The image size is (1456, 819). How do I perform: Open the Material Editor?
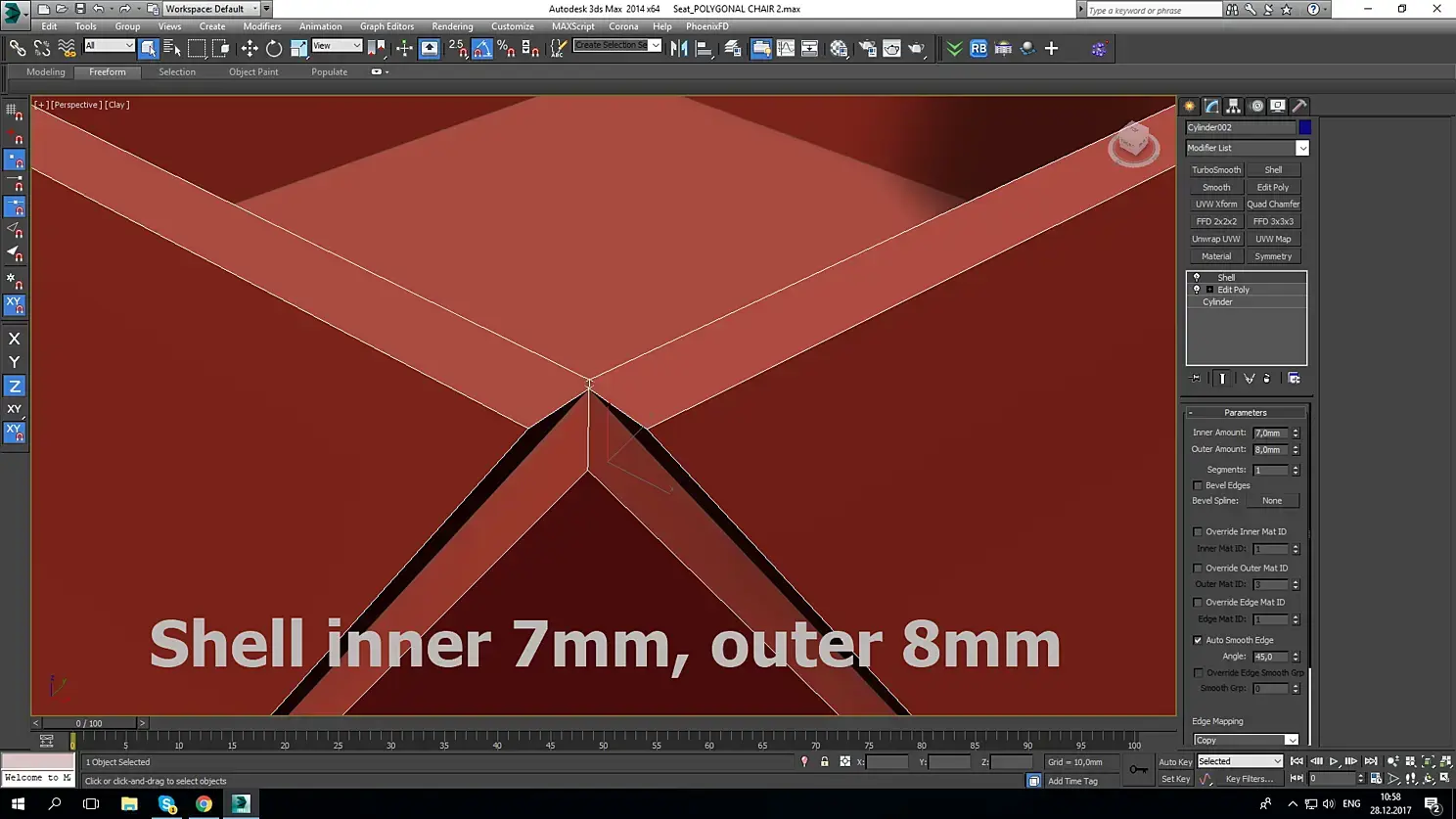(x=839, y=48)
